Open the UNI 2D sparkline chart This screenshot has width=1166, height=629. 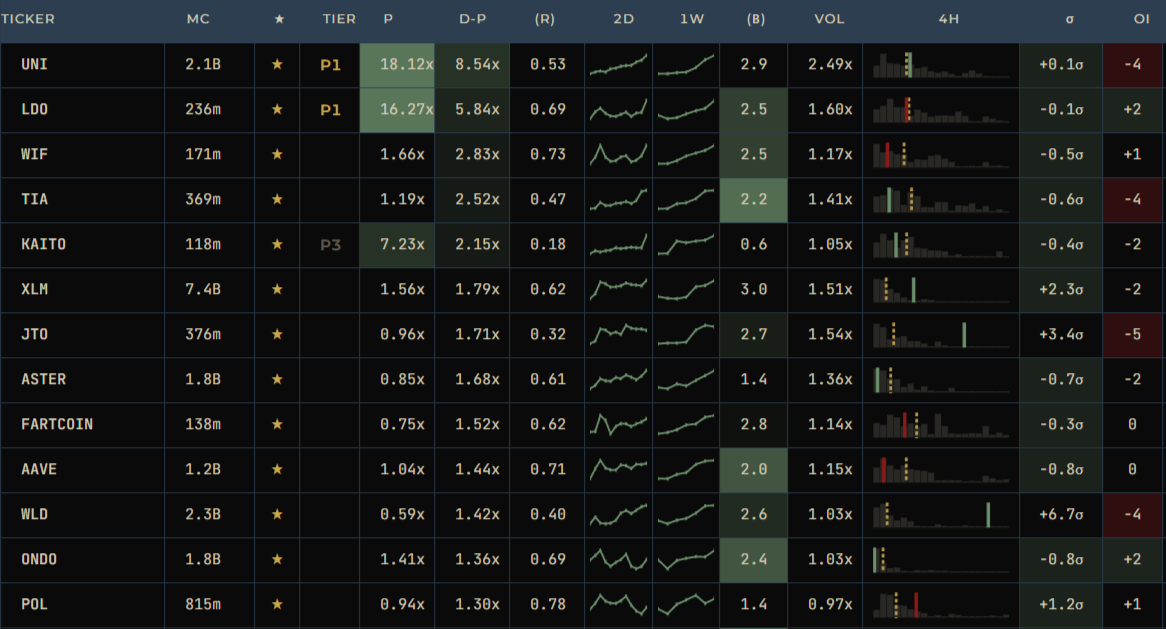point(619,65)
